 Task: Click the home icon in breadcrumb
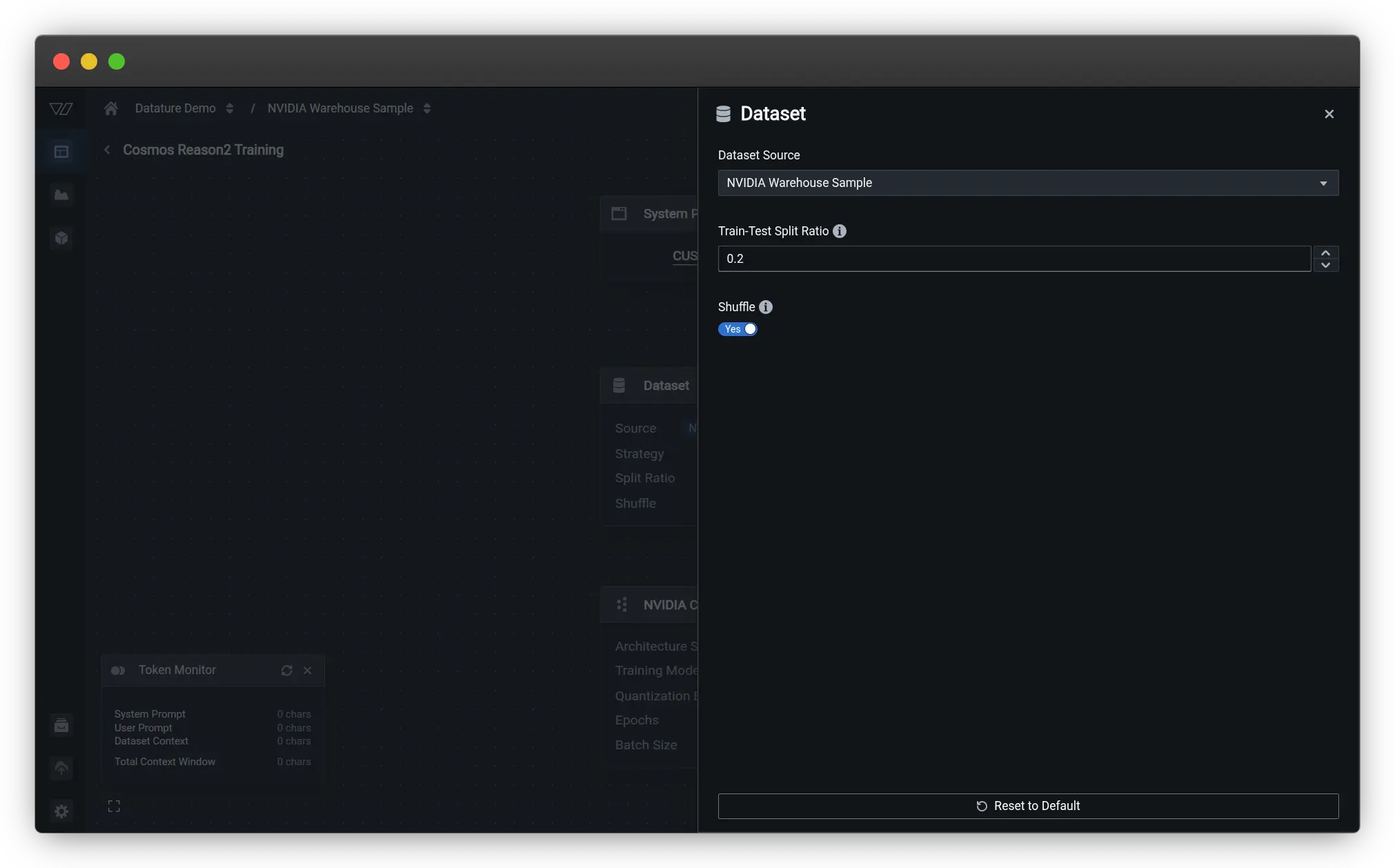[110, 108]
